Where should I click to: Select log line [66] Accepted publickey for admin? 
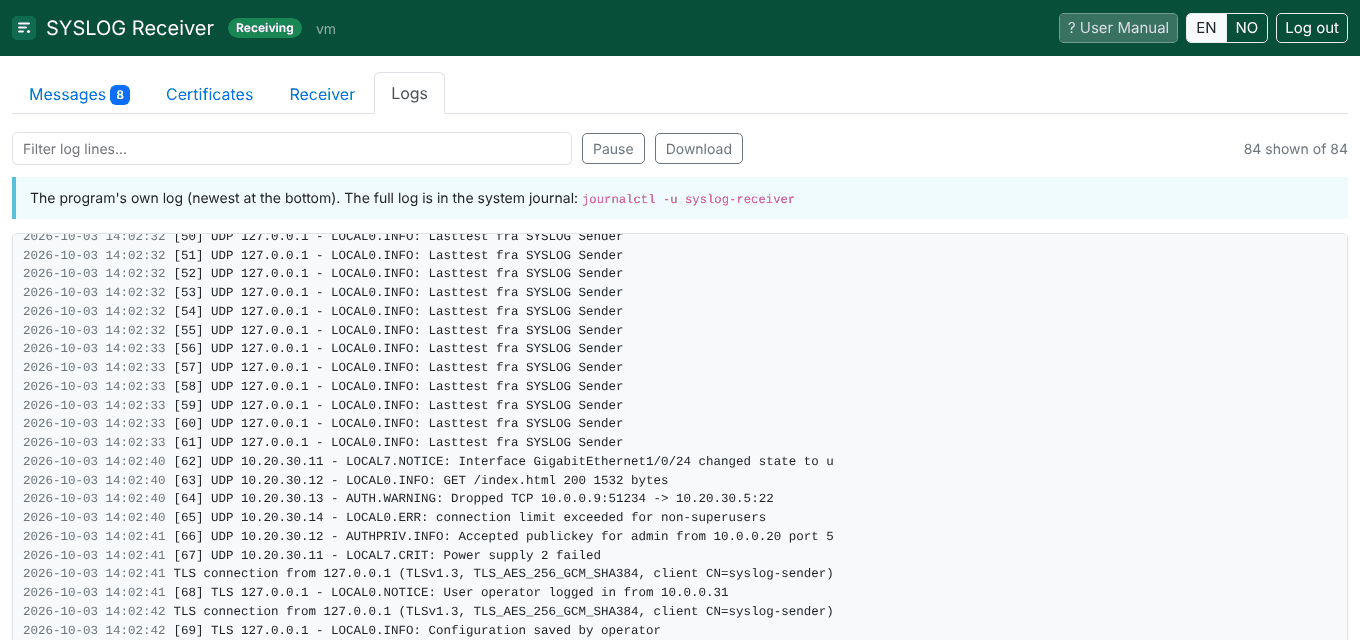point(428,536)
